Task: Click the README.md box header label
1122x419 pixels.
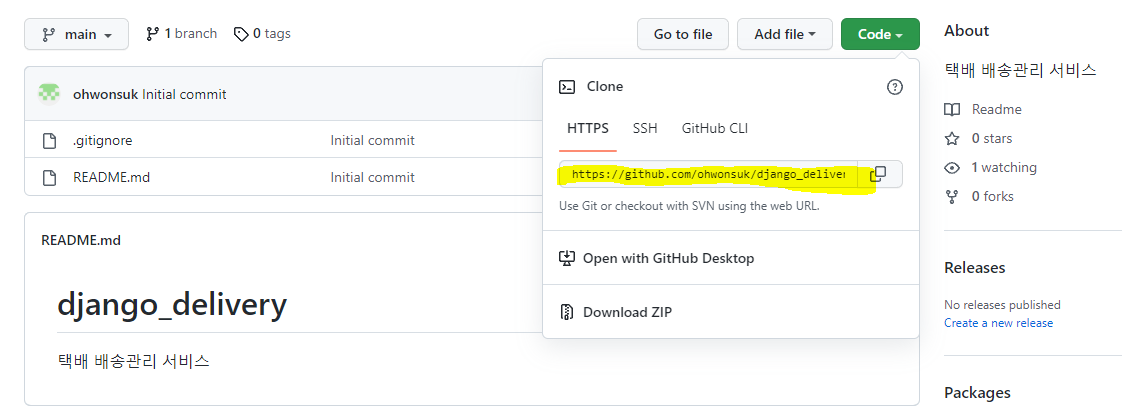Action: pyautogui.click(x=81, y=240)
